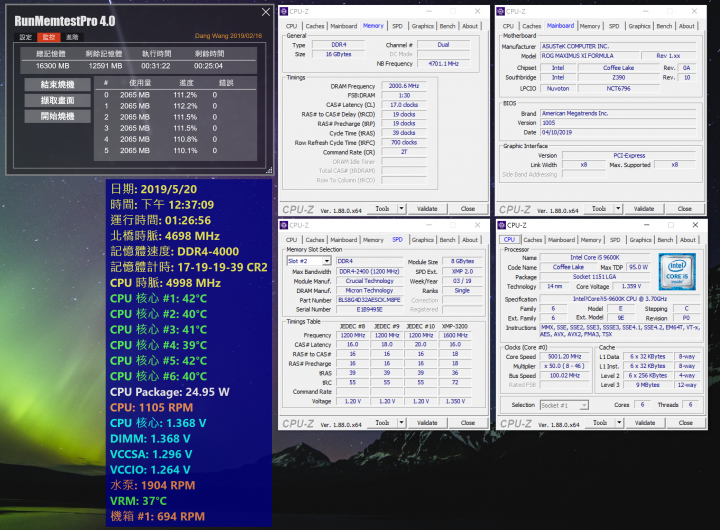The image size is (720, 530).
Task: Switch to the Caches tab in the processor window
Action: point(533,240)
